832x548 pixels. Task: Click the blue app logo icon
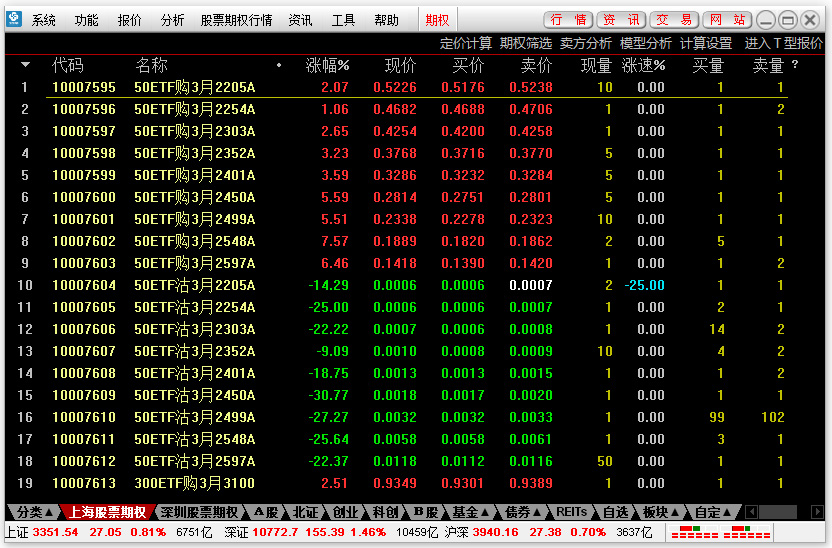click(14, 19)
